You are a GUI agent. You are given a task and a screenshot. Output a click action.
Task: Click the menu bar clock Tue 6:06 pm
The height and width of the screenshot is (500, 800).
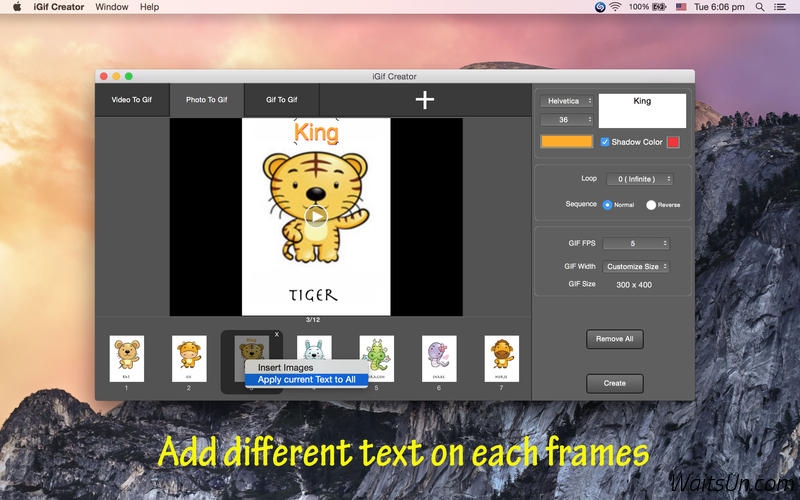[719, 7]
